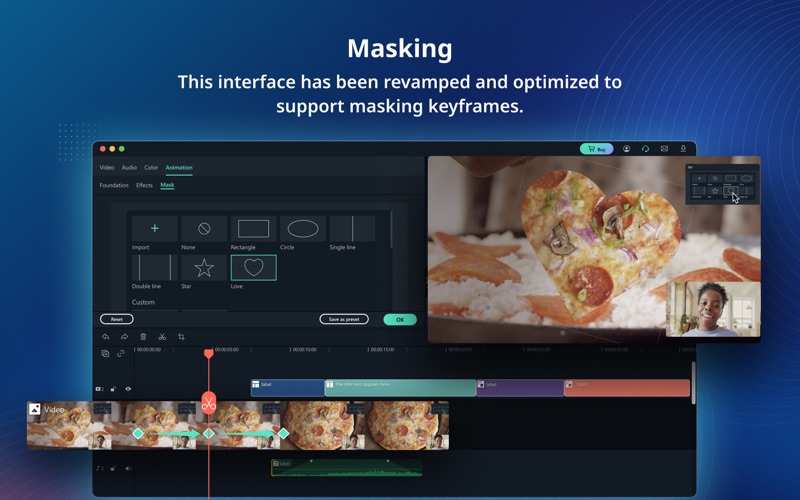Choose the None mask preset

[x=204, y=229]
